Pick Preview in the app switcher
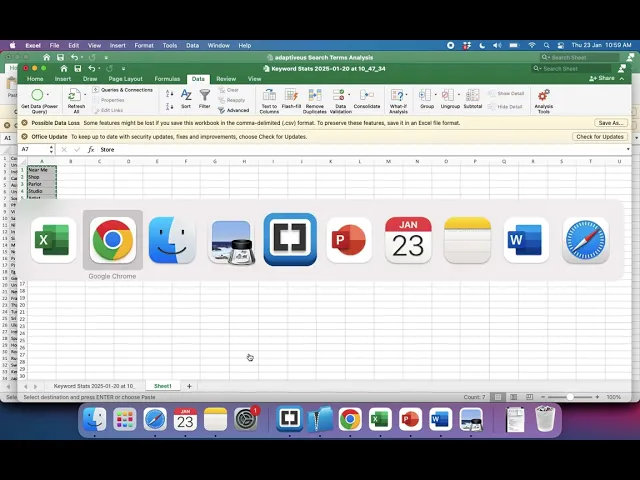 point(231,242)
